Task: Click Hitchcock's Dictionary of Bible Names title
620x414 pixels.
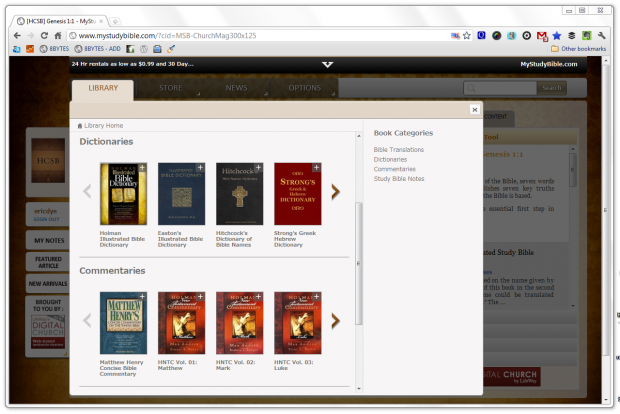Action: pyautogui.click(x=234, y=239)
